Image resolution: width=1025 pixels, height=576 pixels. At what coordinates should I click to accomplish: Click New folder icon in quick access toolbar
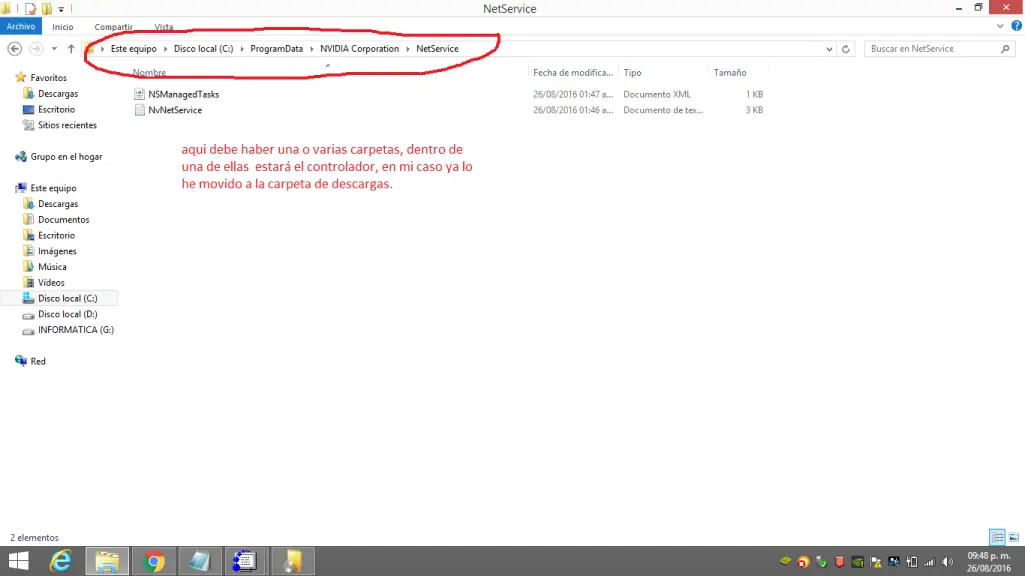pos(46,8)
